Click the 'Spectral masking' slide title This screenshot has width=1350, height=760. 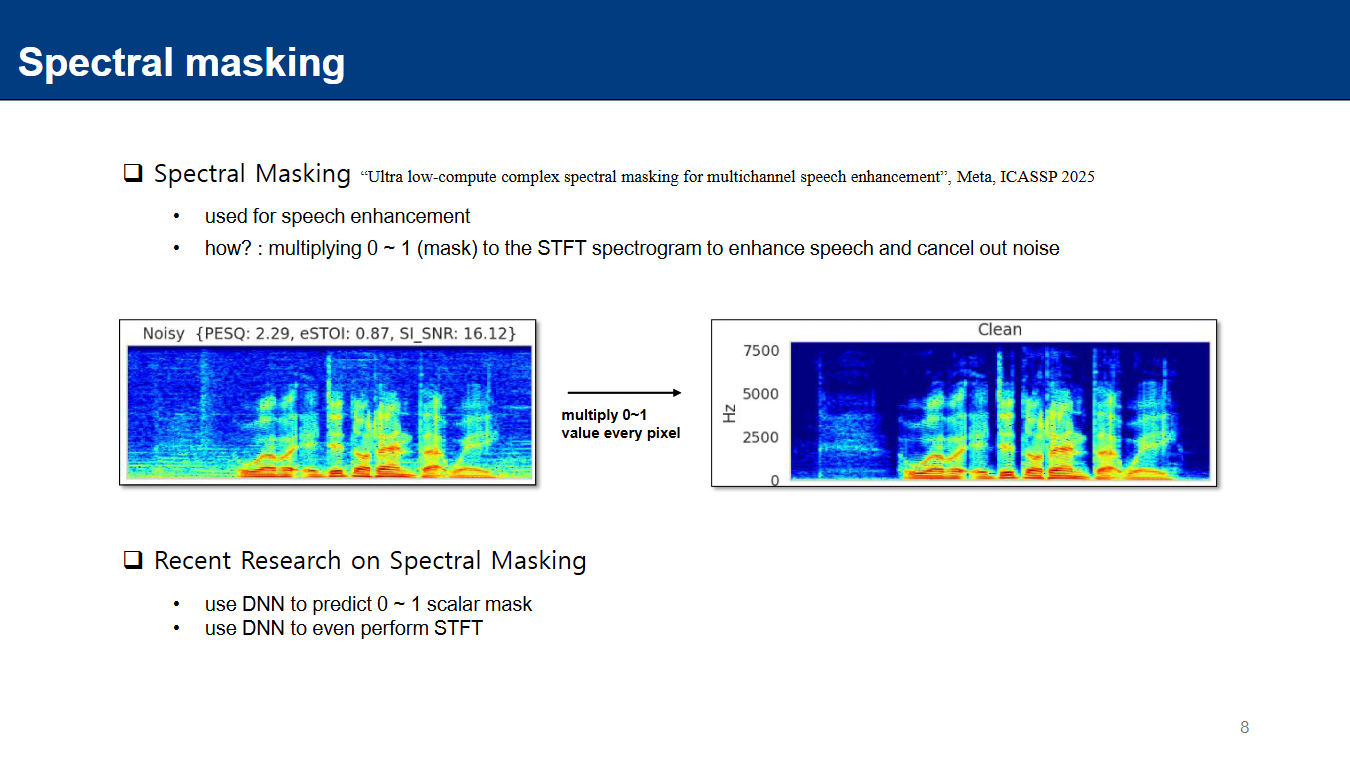181,62
